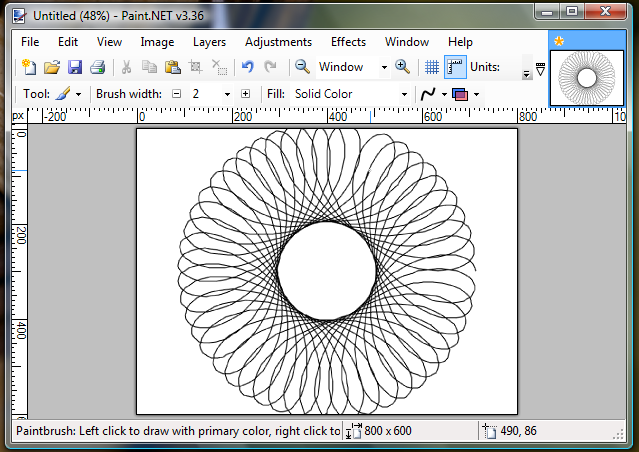Increase brush width with plus button
This screenshot has width=639, height=452.
pyautogui.click(x=245, y=94)
